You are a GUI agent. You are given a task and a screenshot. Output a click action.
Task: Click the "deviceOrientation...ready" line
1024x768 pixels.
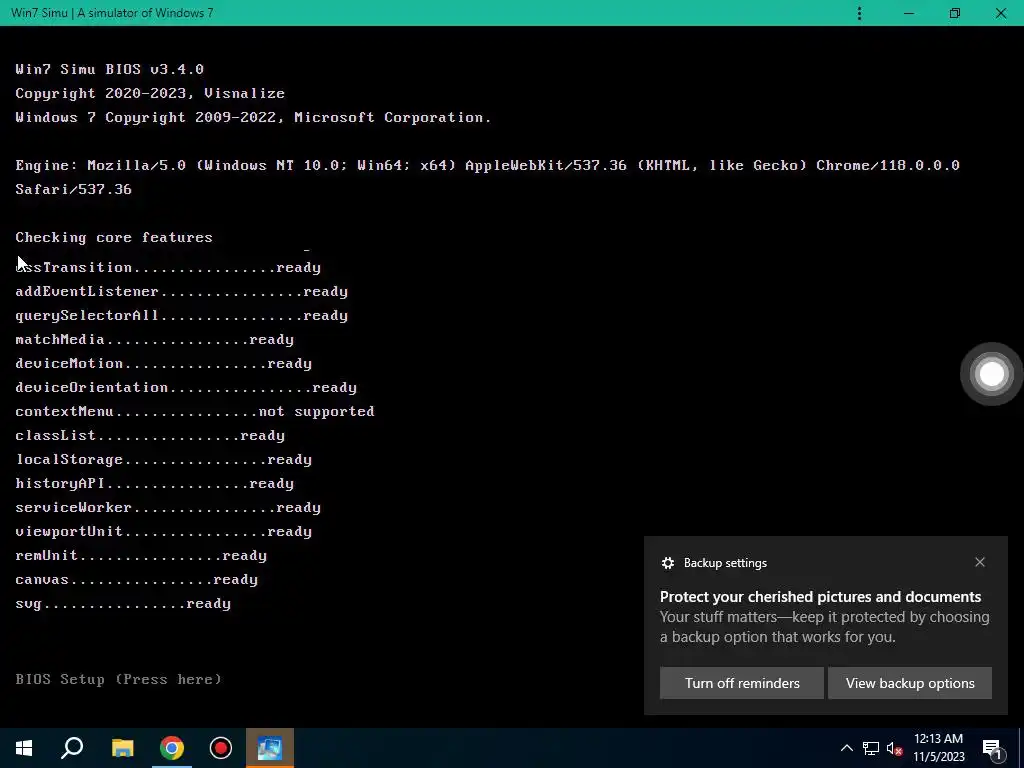(185, 388)
